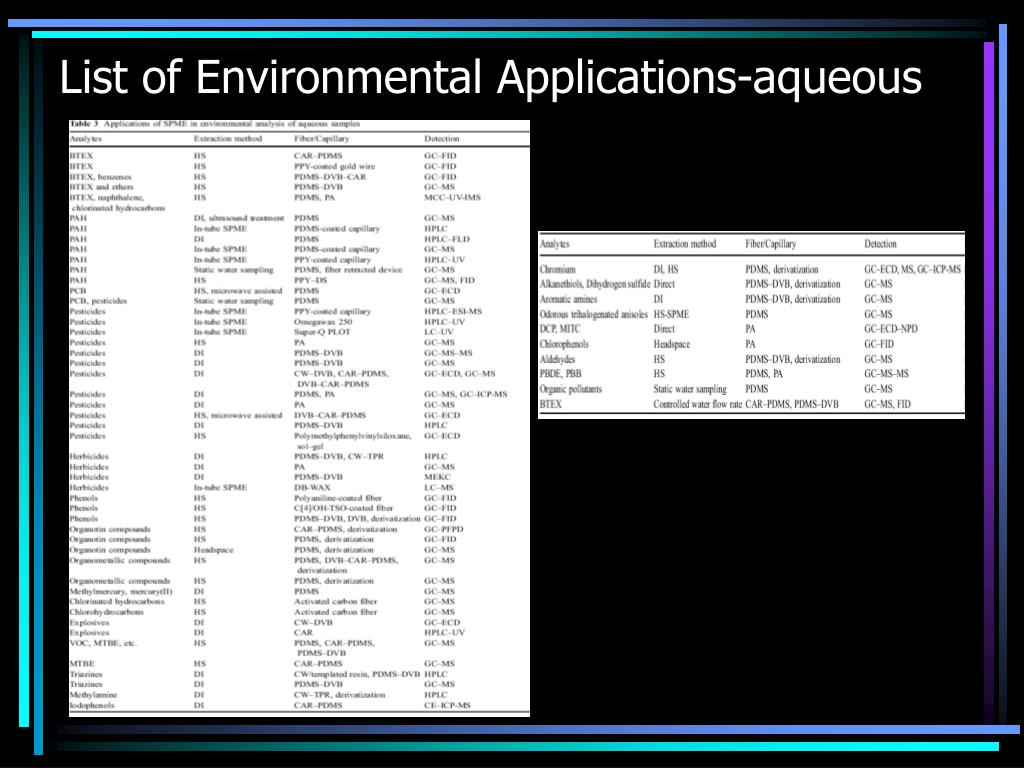The width and height of the screenshot is (1024, 768).
Task: Click 'Detection' header in the left table
Action: (441, 139)
